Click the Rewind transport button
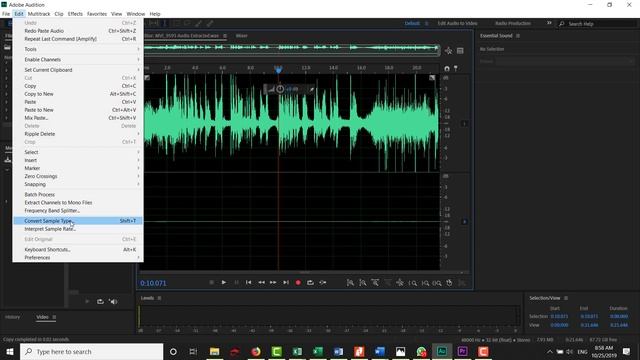 coord(261,282)
